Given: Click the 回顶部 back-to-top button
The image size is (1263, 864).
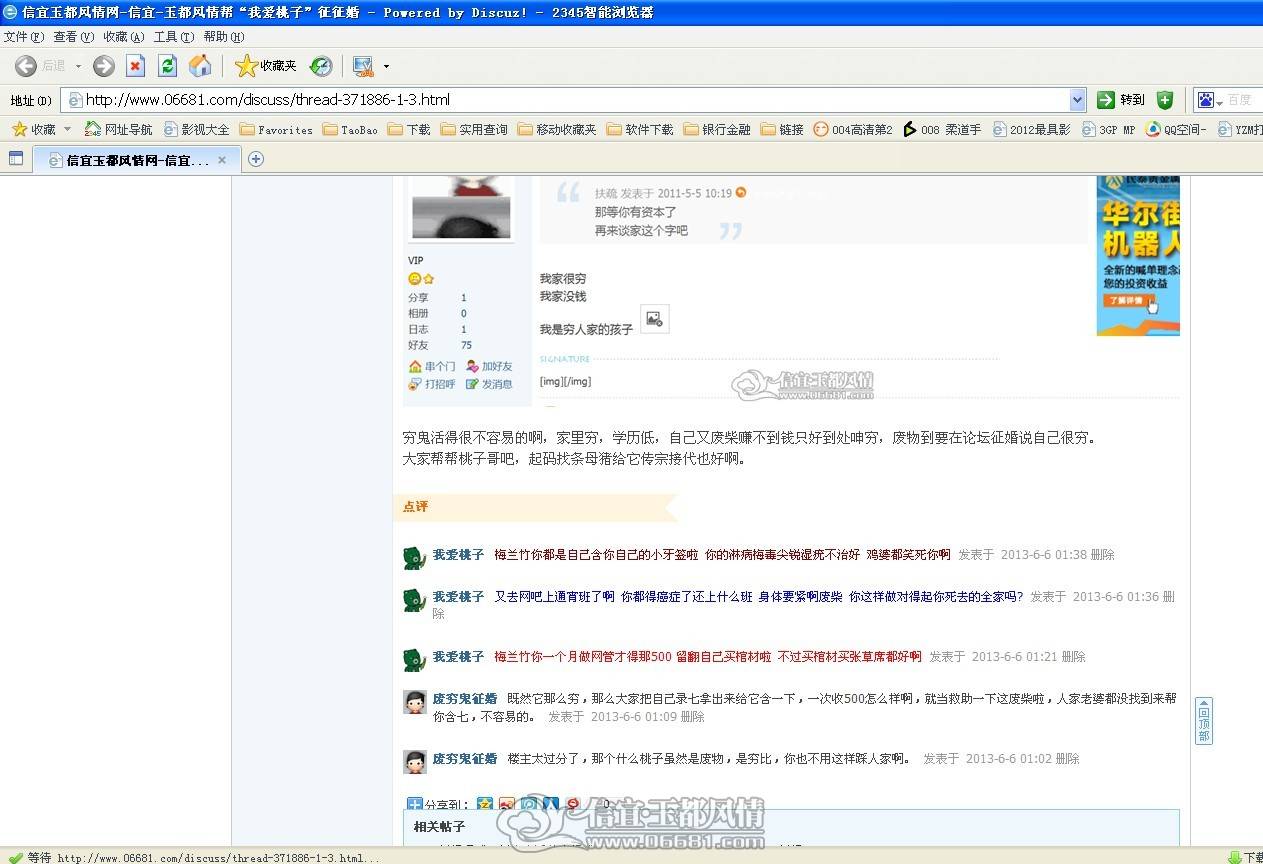Looking at the screenshot, I should (x=1204, y=721).
